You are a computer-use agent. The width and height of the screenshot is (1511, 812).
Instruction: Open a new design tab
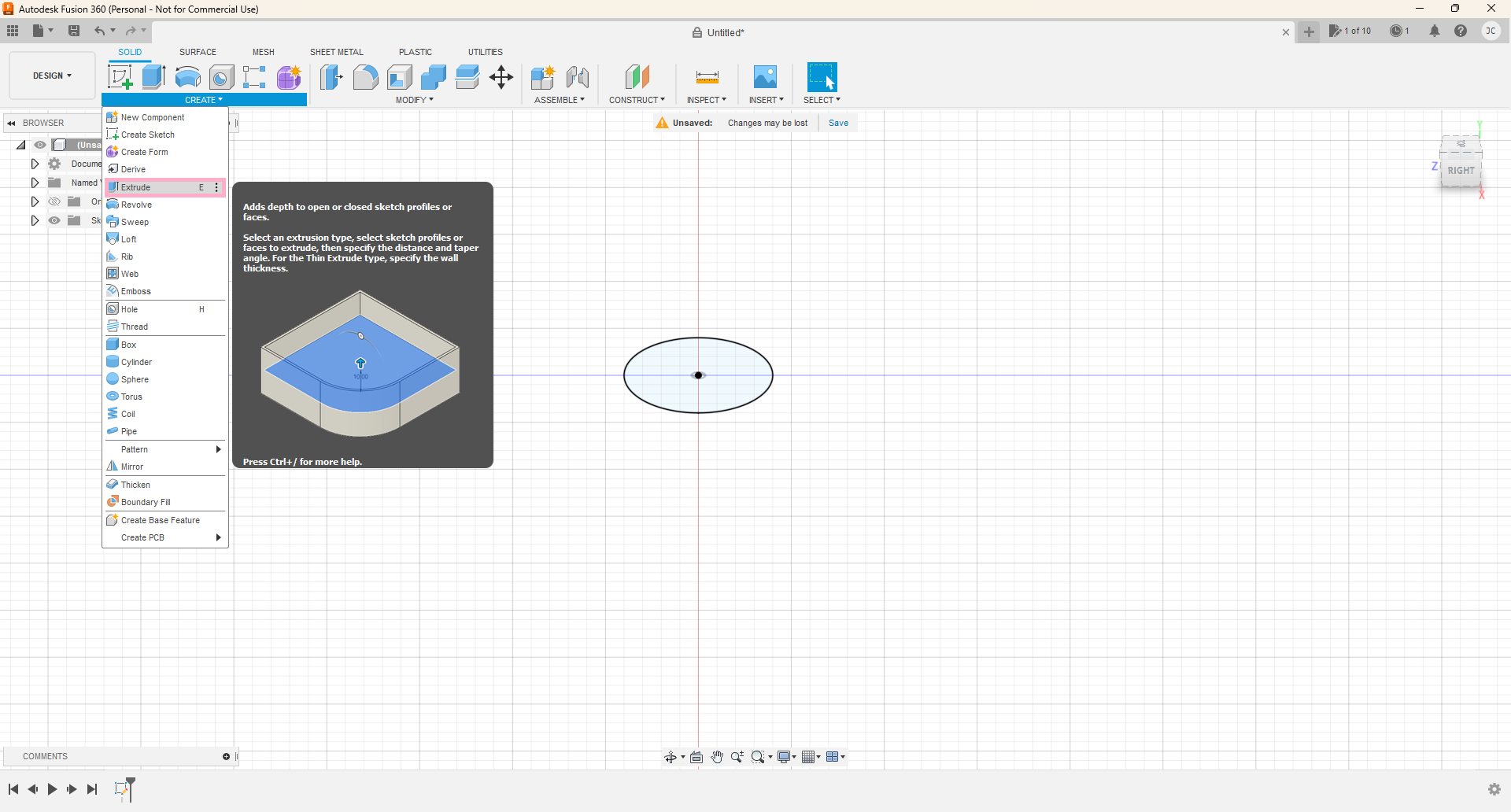coord(1309,31)
